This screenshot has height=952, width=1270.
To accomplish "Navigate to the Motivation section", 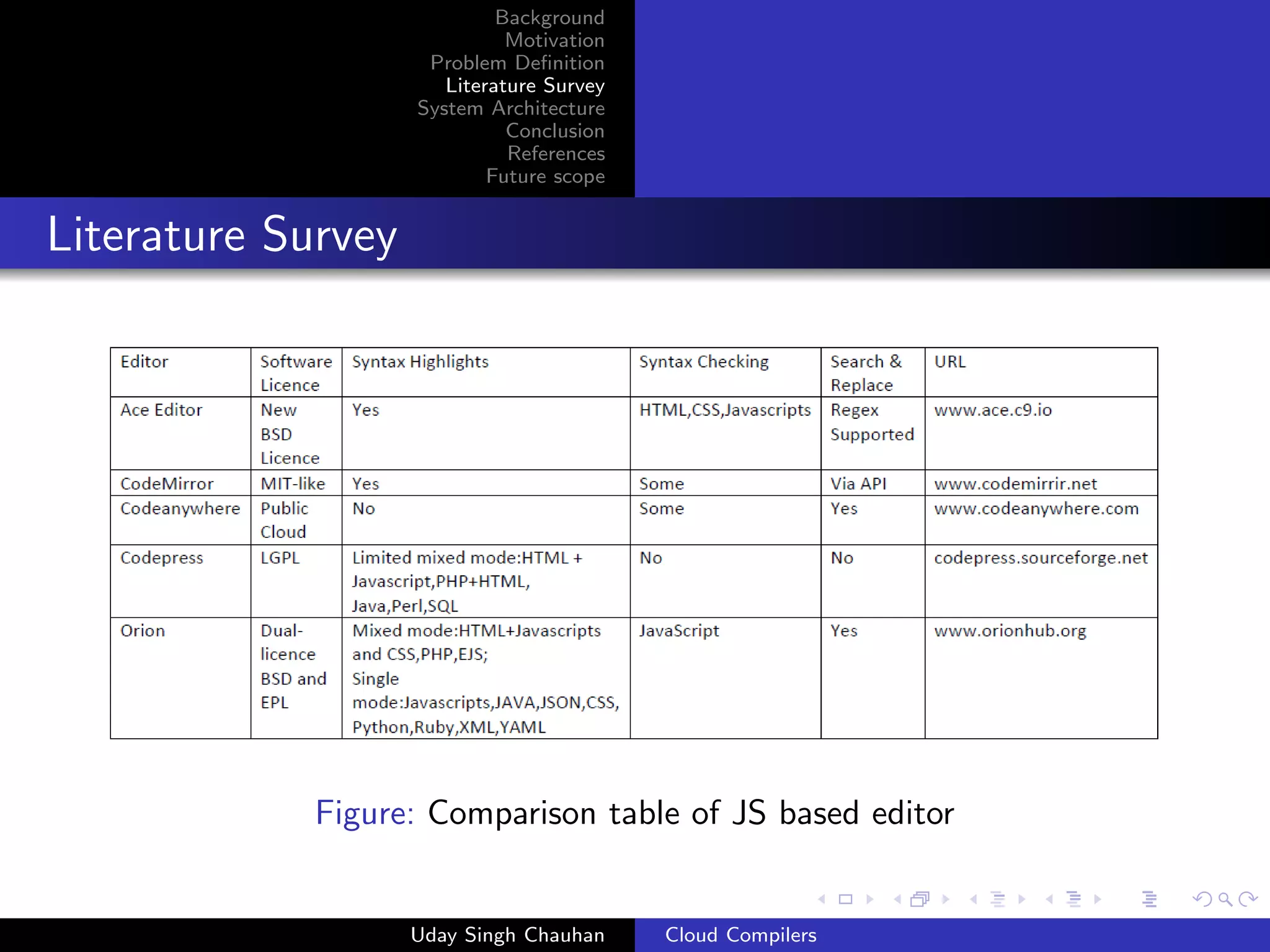I will coord(554,40).
